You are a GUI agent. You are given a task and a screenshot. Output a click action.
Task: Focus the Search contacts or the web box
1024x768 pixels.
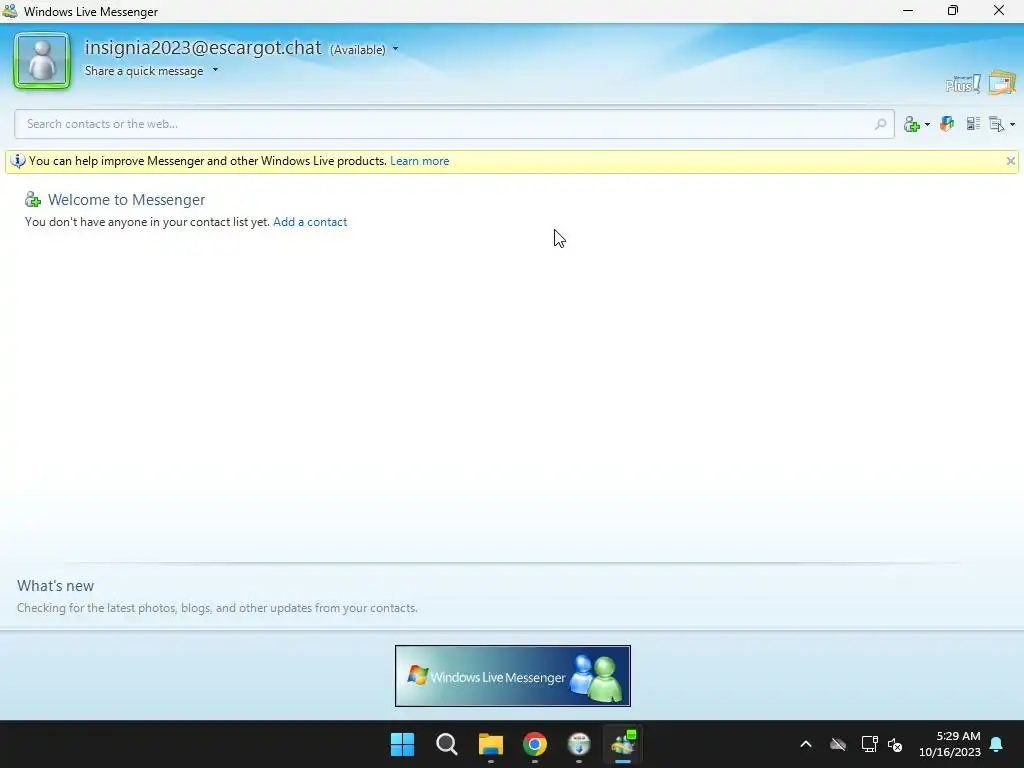point(455,124)
